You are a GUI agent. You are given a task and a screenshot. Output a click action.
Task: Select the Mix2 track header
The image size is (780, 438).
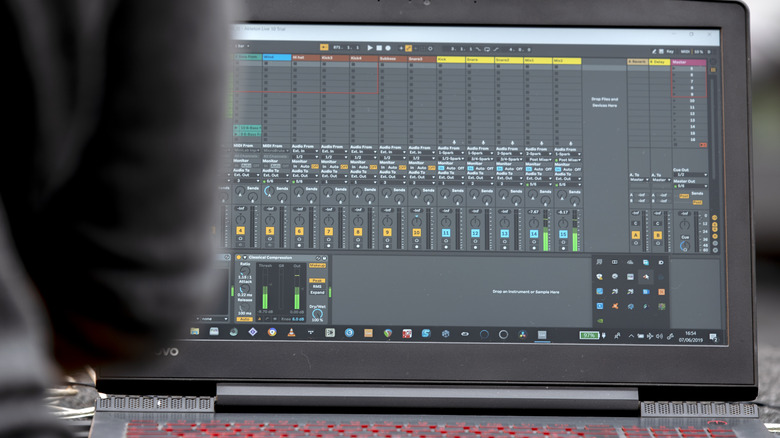(x=567, y=61)
